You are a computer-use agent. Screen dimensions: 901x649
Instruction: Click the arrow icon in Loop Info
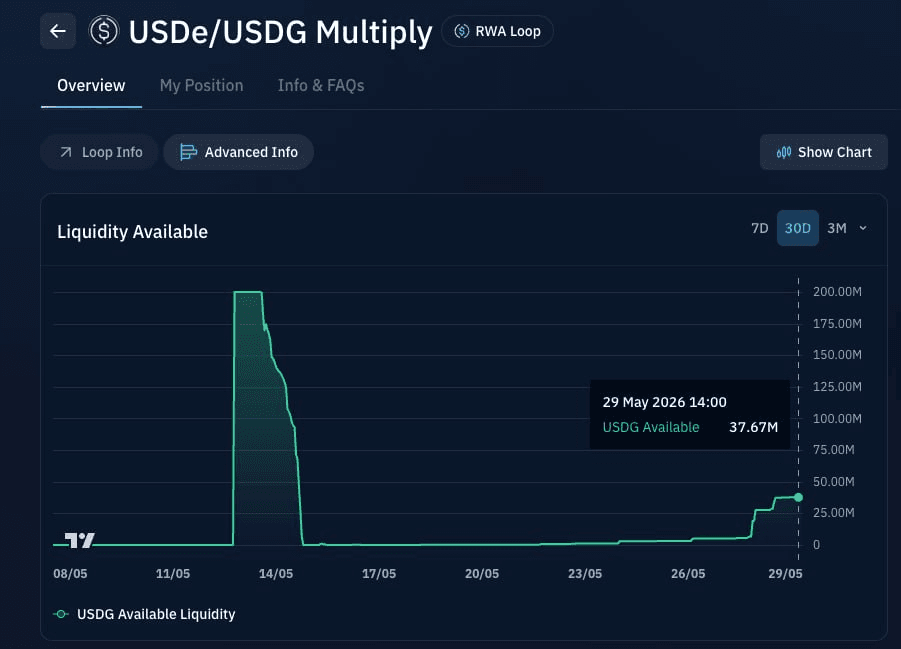[x=66, y=152]
